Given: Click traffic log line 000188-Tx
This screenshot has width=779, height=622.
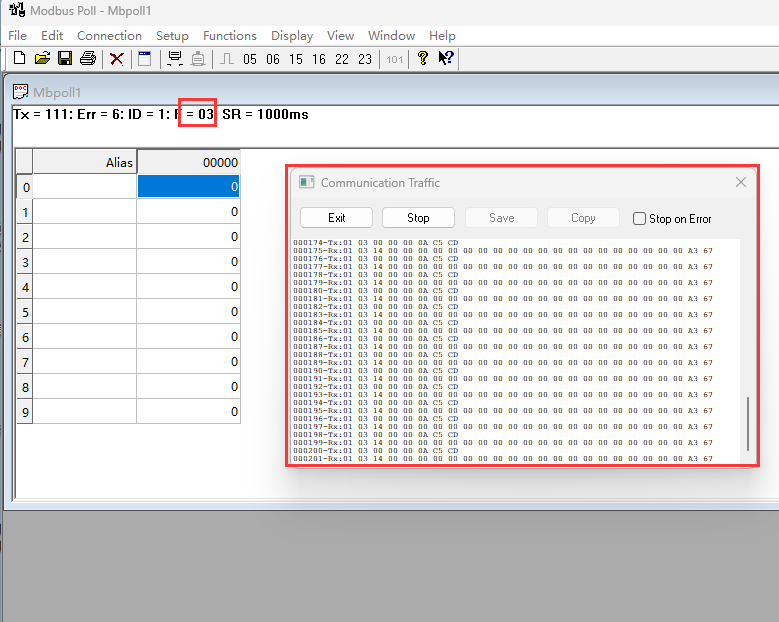Looking at the screenshot, I should (x=376, y=354).
